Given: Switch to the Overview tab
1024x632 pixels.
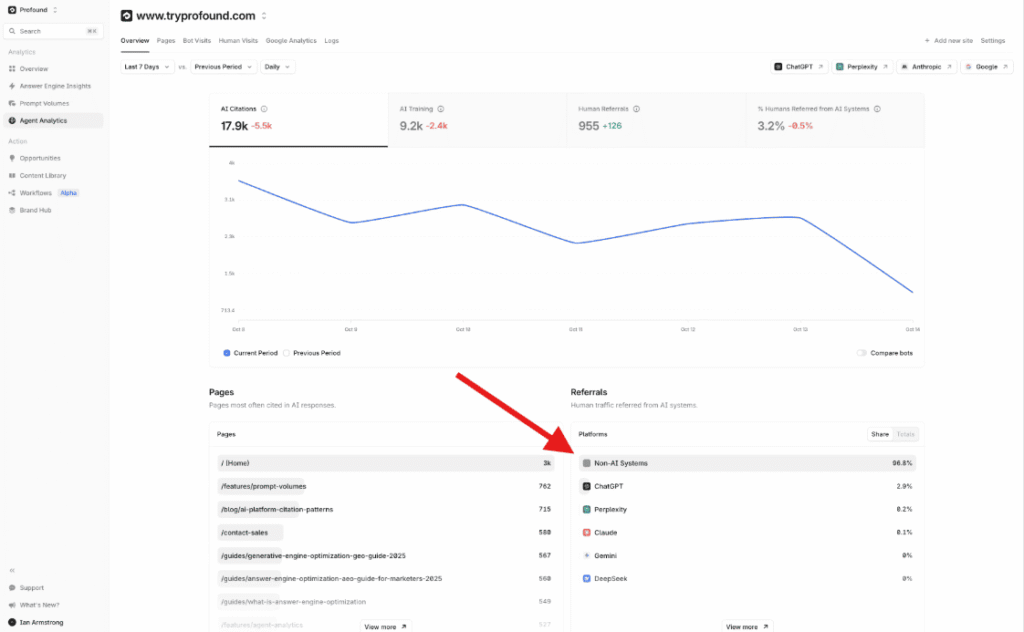Looking at the screenshot, I should click(135, 40).
